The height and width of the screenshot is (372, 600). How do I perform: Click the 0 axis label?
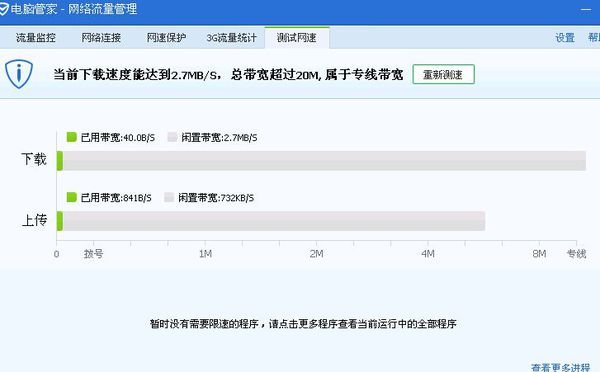coord(57,254)
